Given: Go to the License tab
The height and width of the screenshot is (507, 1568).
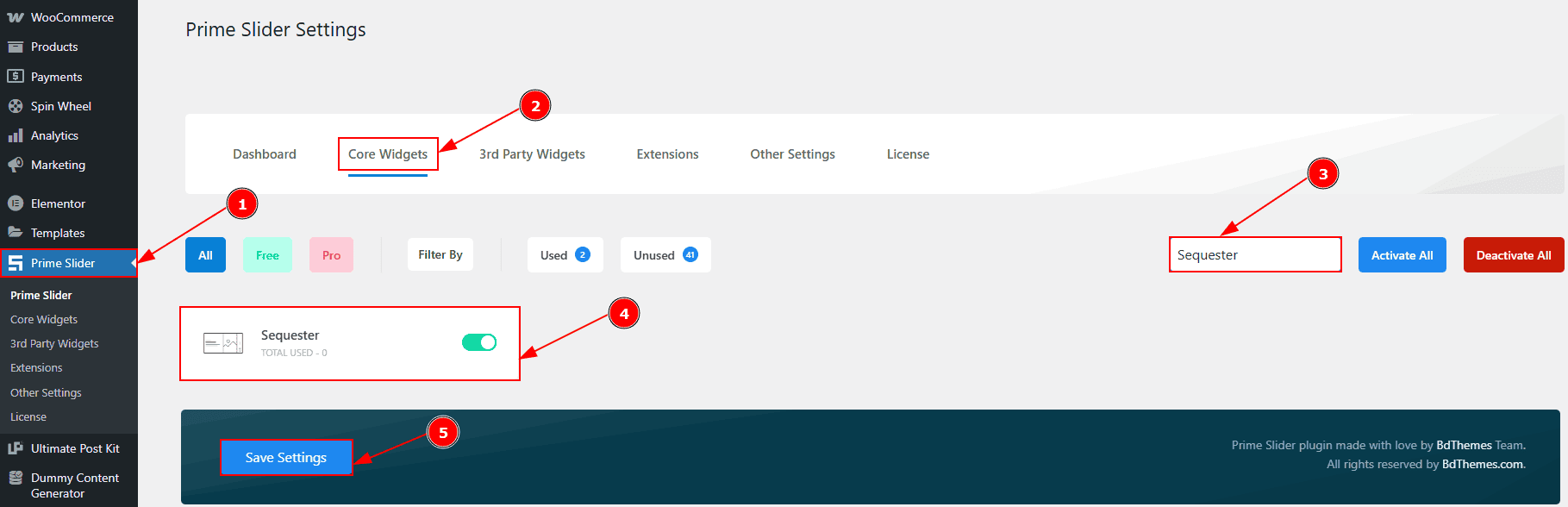Looking at the screenshot, I should click(908, 154).
